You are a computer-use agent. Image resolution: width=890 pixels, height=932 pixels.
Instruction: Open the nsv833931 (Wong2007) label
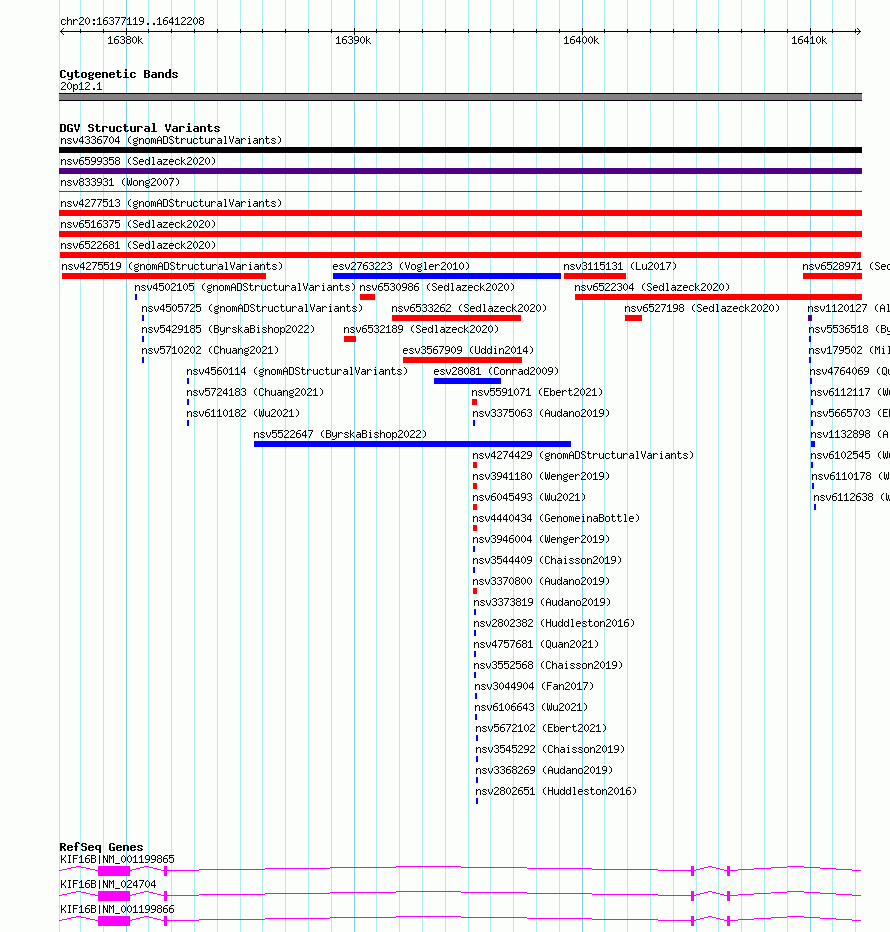point(119,182)
